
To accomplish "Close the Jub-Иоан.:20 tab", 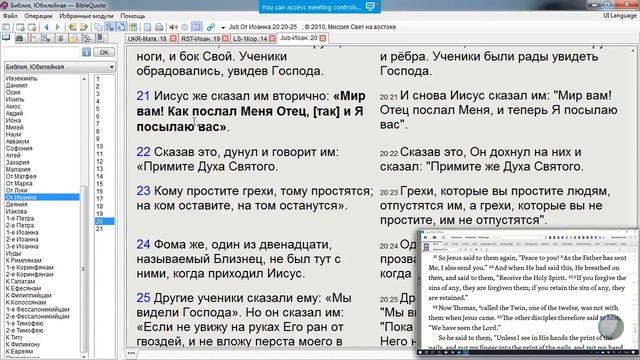I will click(x=323, y=38).
